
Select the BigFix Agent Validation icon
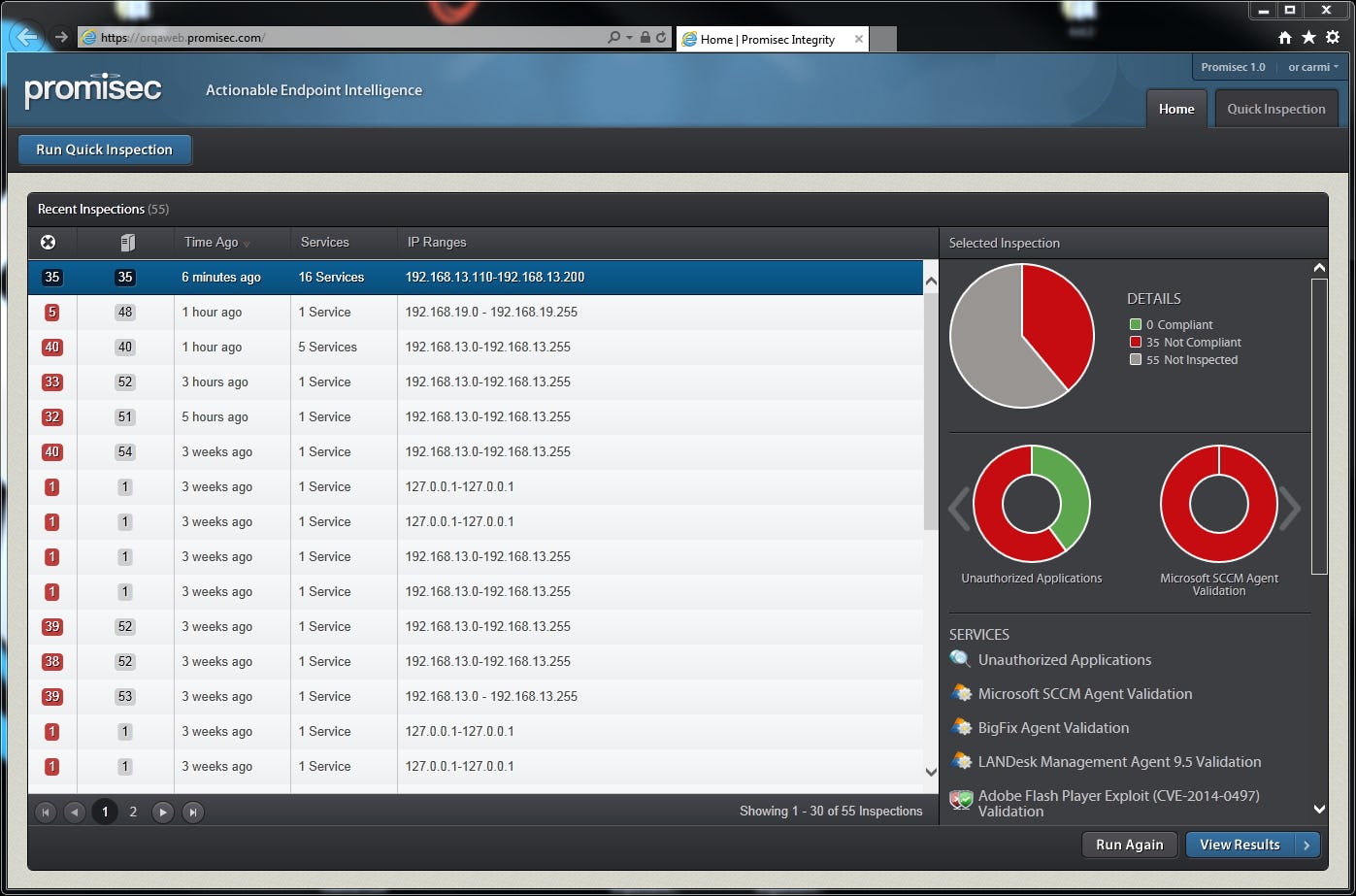coord(960,727)
